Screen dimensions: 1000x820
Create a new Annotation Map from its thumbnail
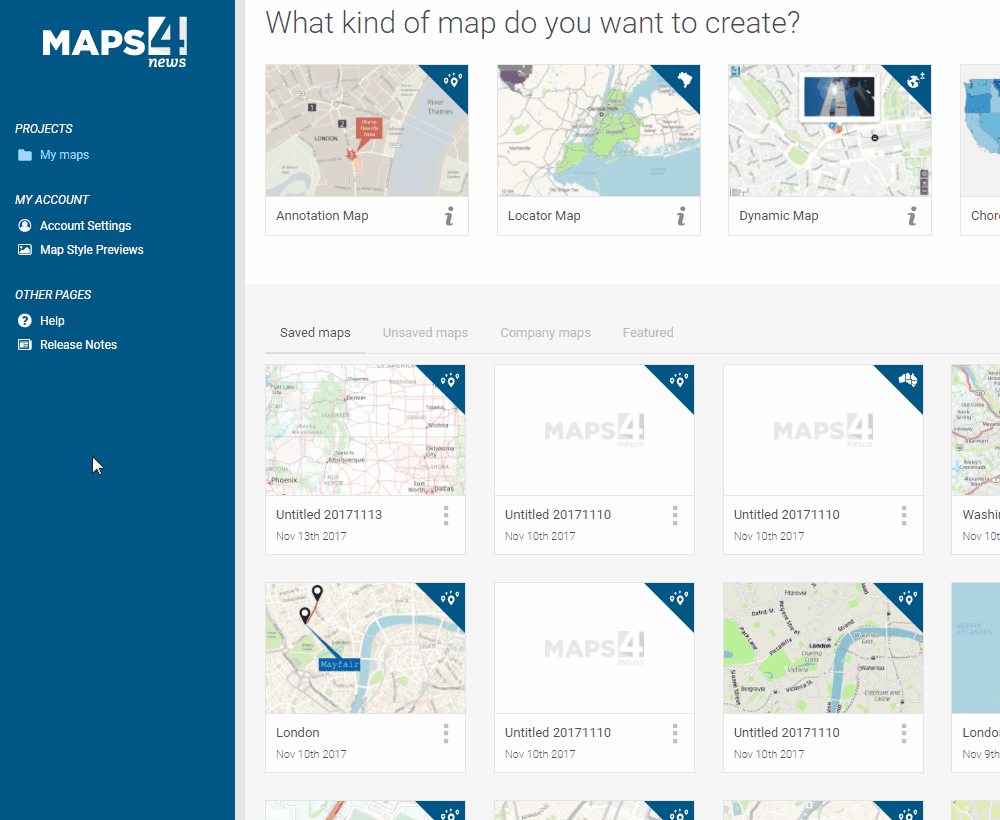[367, 131]
